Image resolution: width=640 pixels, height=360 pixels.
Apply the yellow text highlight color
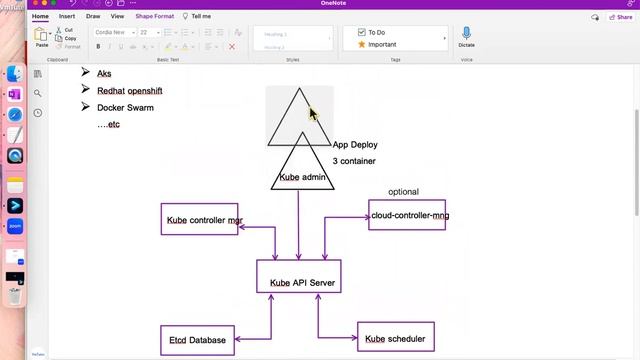[168, 47]
